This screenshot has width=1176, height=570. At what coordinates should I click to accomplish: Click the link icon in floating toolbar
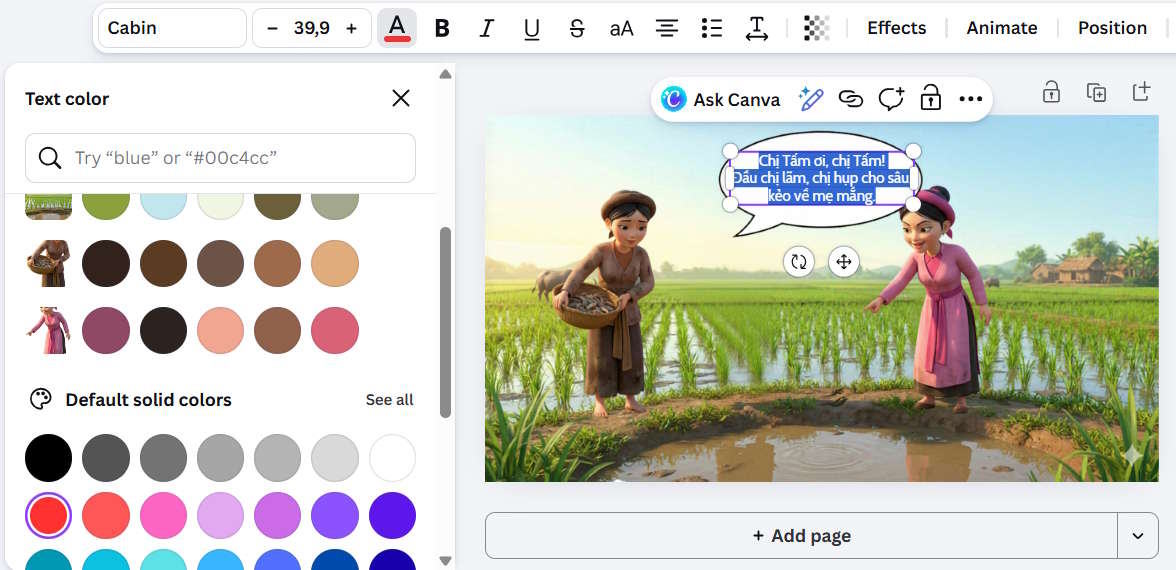coord(850,99)
